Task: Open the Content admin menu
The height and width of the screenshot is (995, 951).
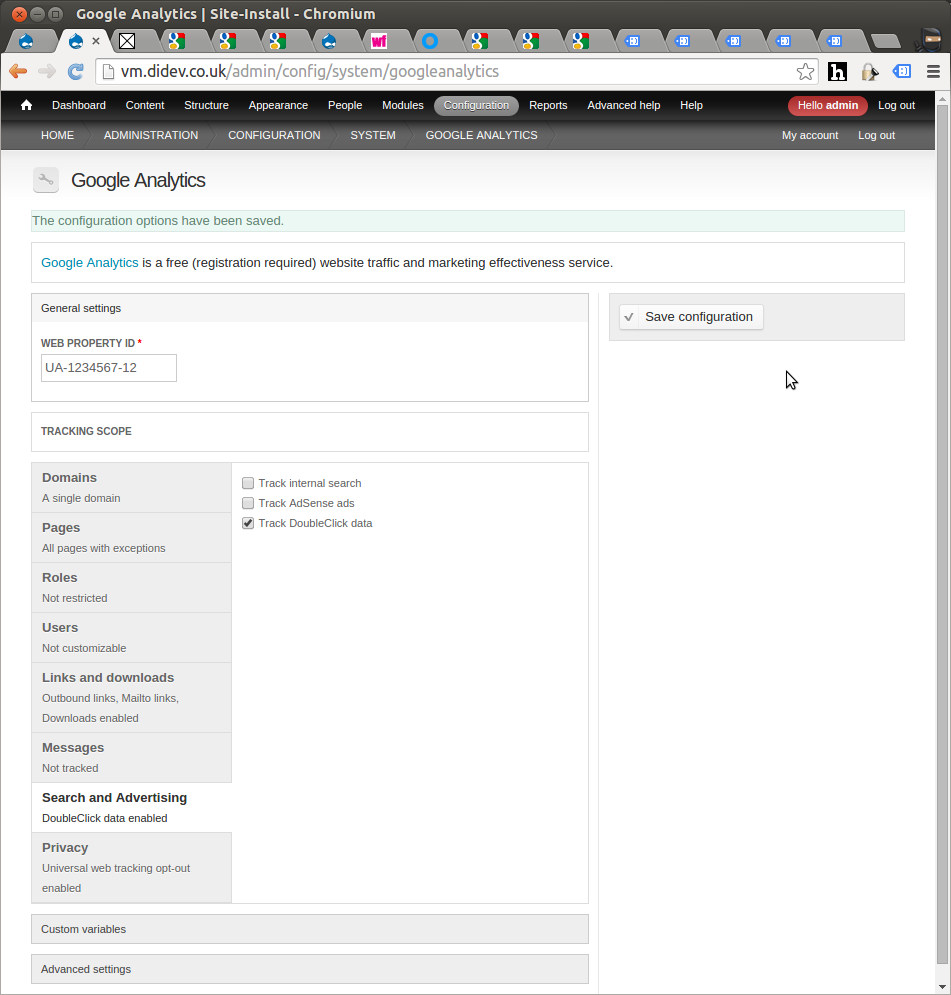Action: 145,105
